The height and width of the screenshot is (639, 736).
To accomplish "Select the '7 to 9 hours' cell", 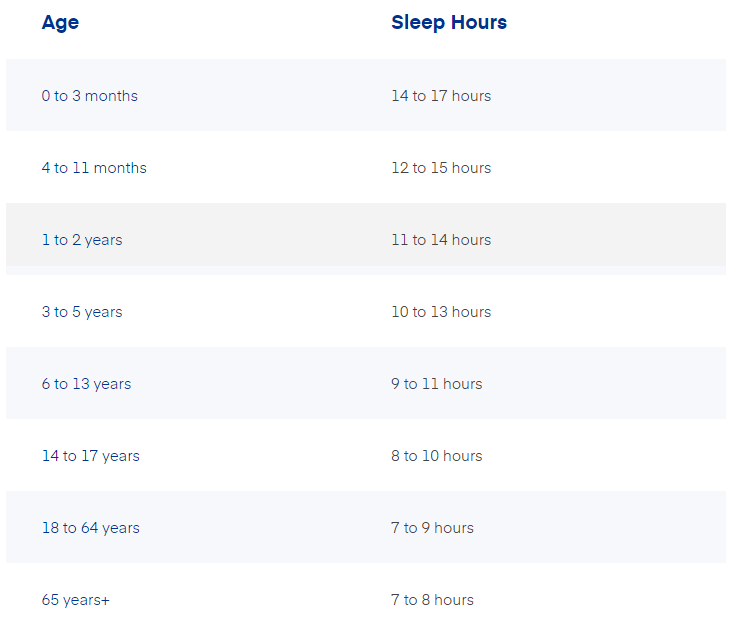I will (x=432, y=528).
